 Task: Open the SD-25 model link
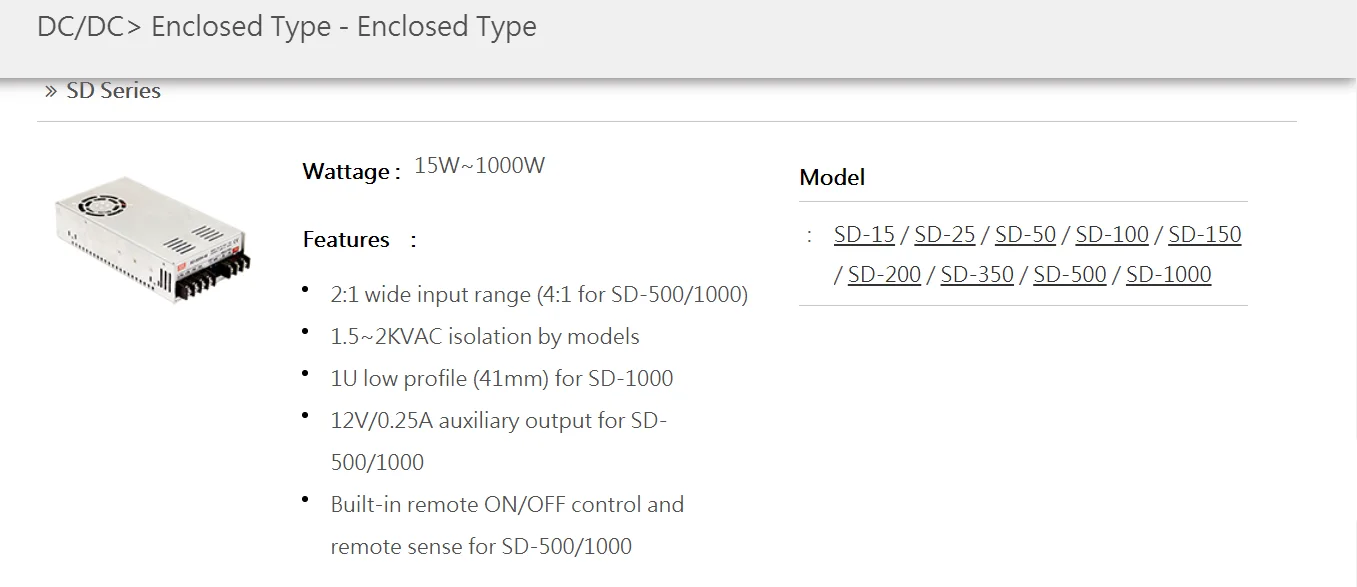tap(944, 235)
